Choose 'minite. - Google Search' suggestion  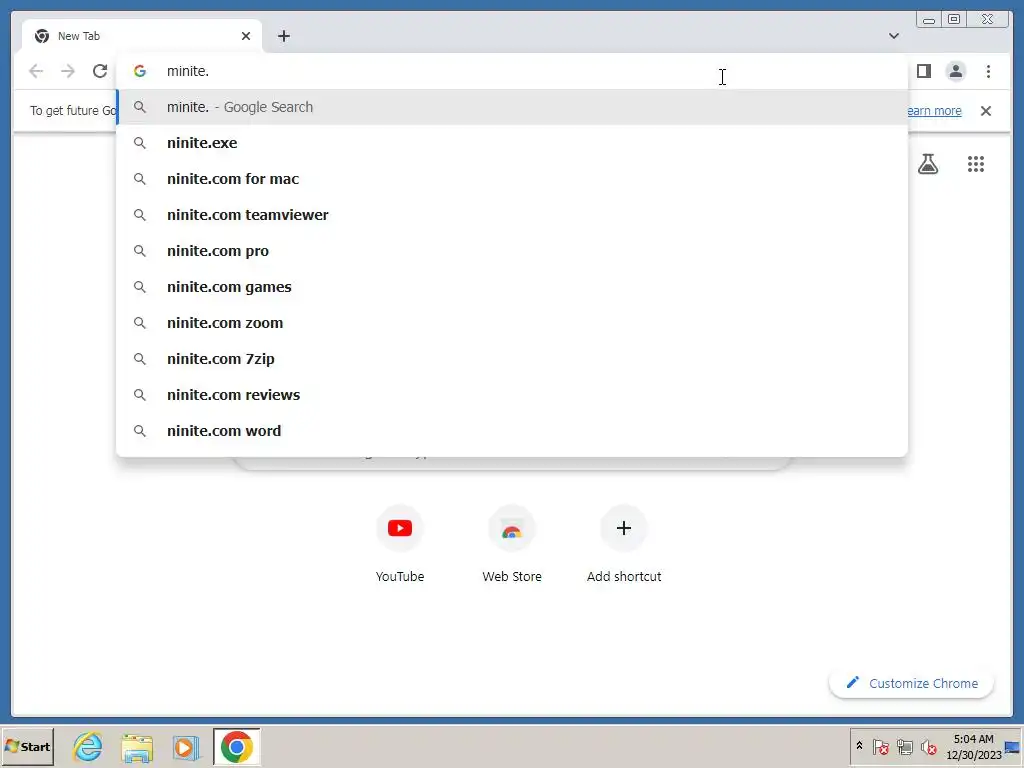click(512, 107)
